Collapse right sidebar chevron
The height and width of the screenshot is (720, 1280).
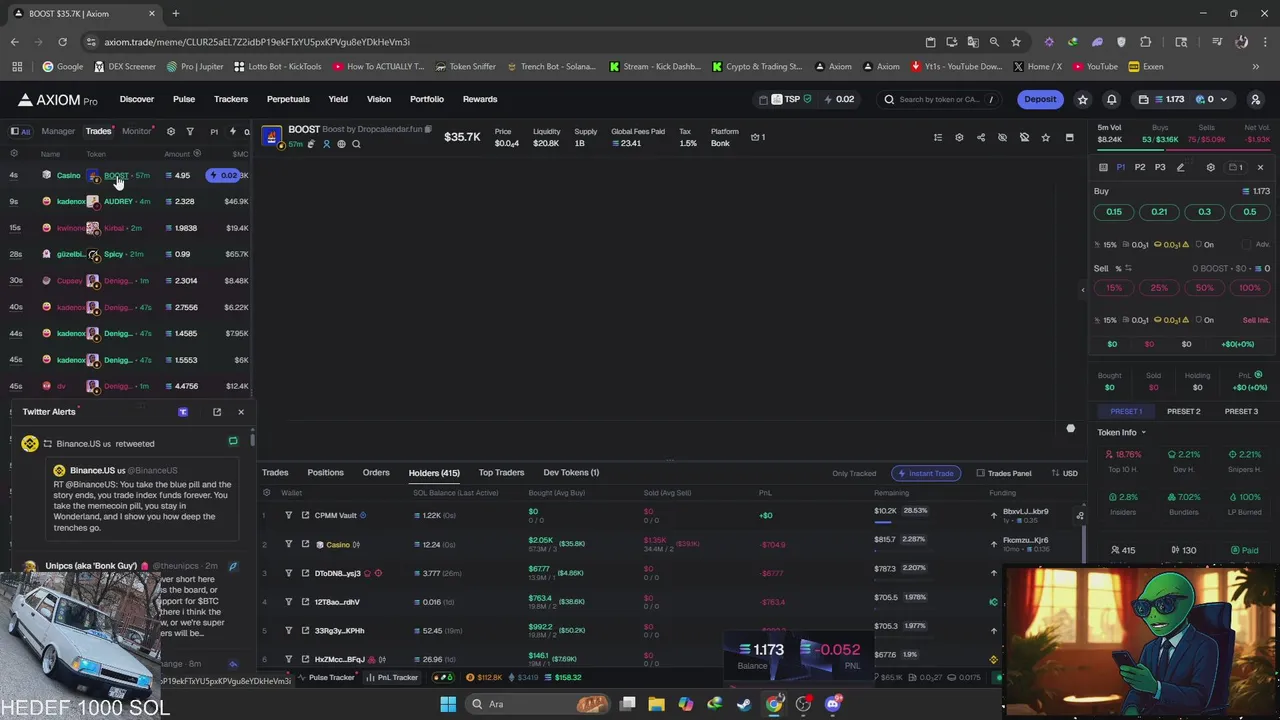tap(1082, 290)
